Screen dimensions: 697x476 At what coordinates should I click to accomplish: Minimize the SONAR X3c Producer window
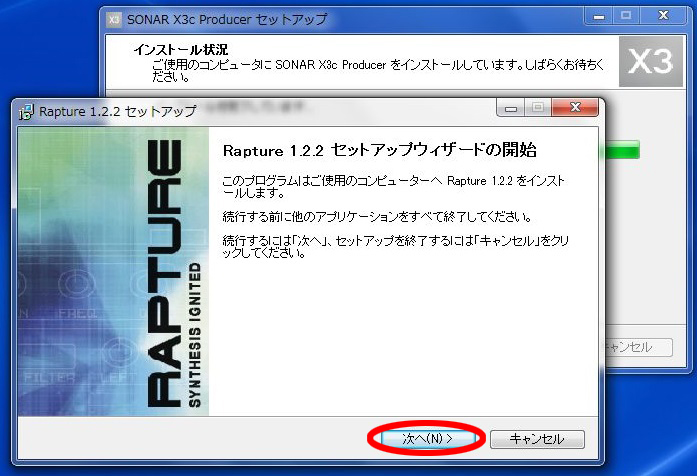click(599, 16)
